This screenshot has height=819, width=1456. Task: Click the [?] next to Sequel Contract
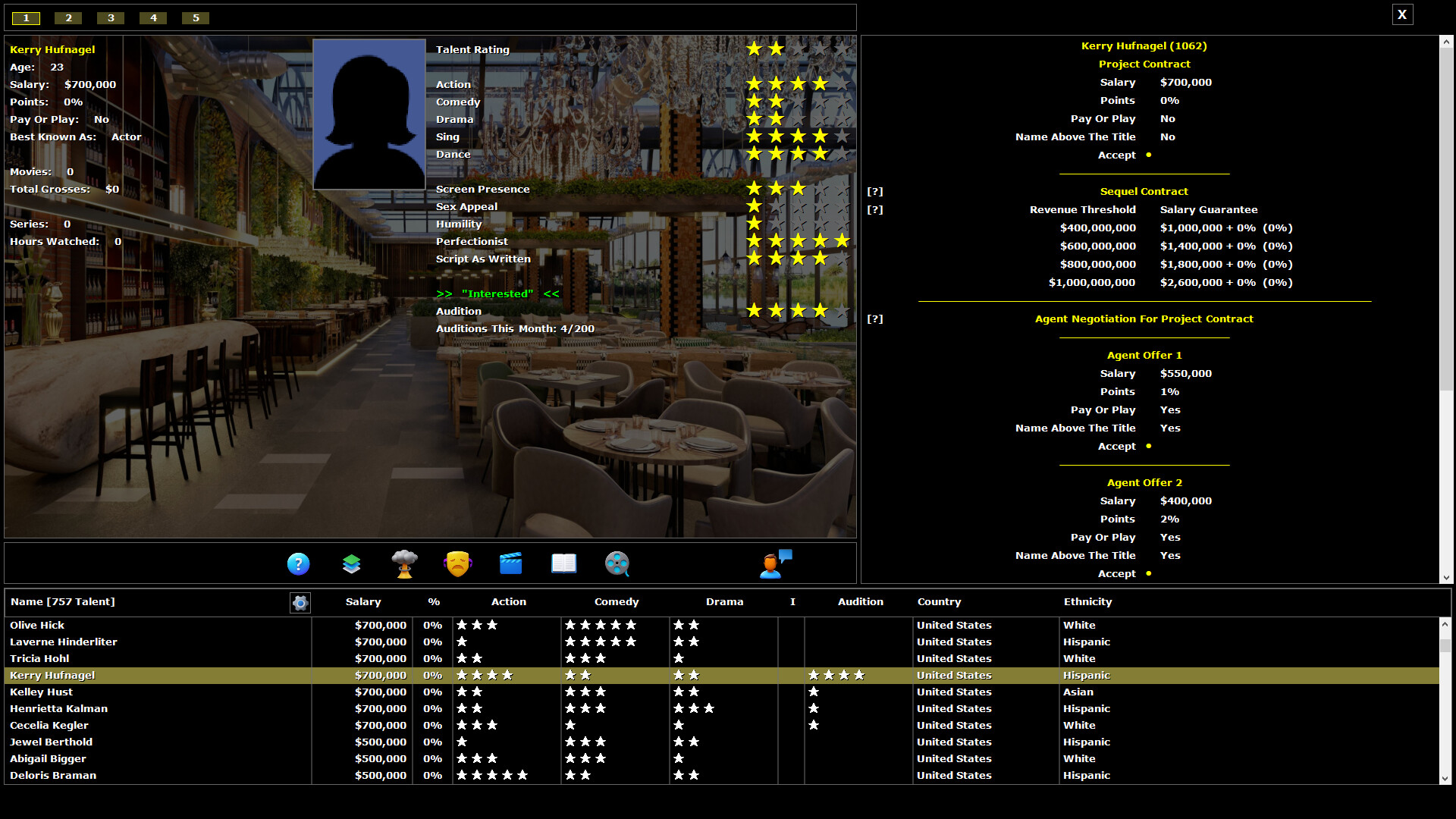pos(875,191)
